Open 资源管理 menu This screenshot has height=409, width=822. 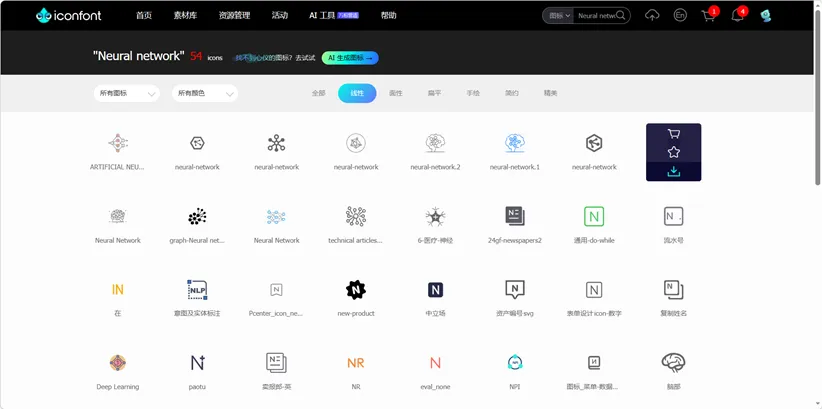pyautogui.click(x=234, y=15)
